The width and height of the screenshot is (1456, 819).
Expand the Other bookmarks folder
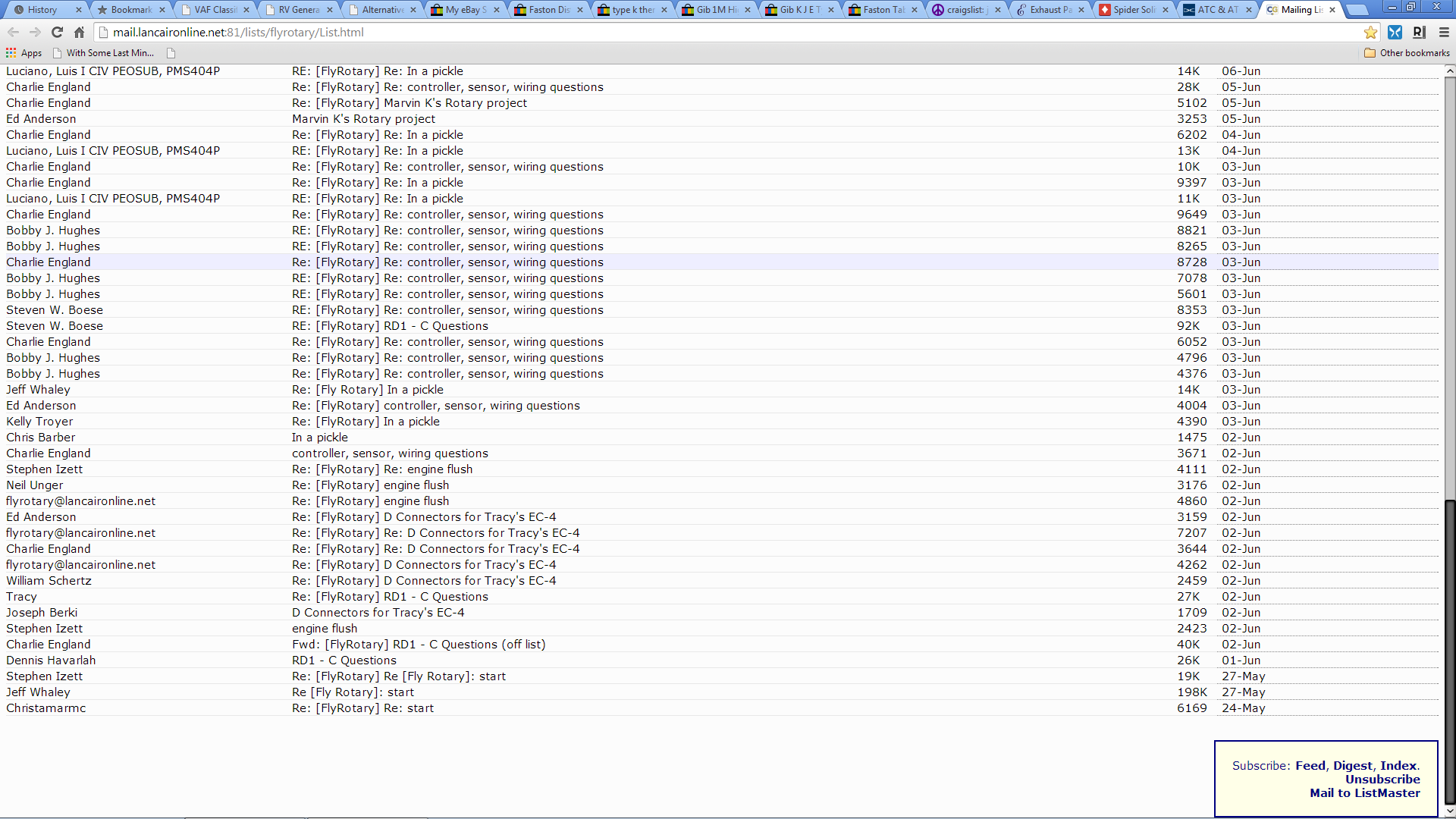click(x=1407, y=53)
